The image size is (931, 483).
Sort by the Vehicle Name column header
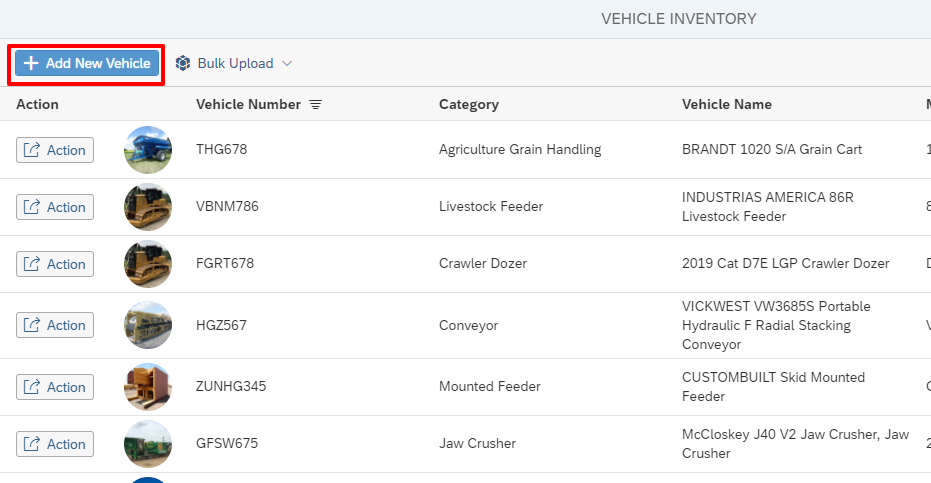[x=727, y=105]
